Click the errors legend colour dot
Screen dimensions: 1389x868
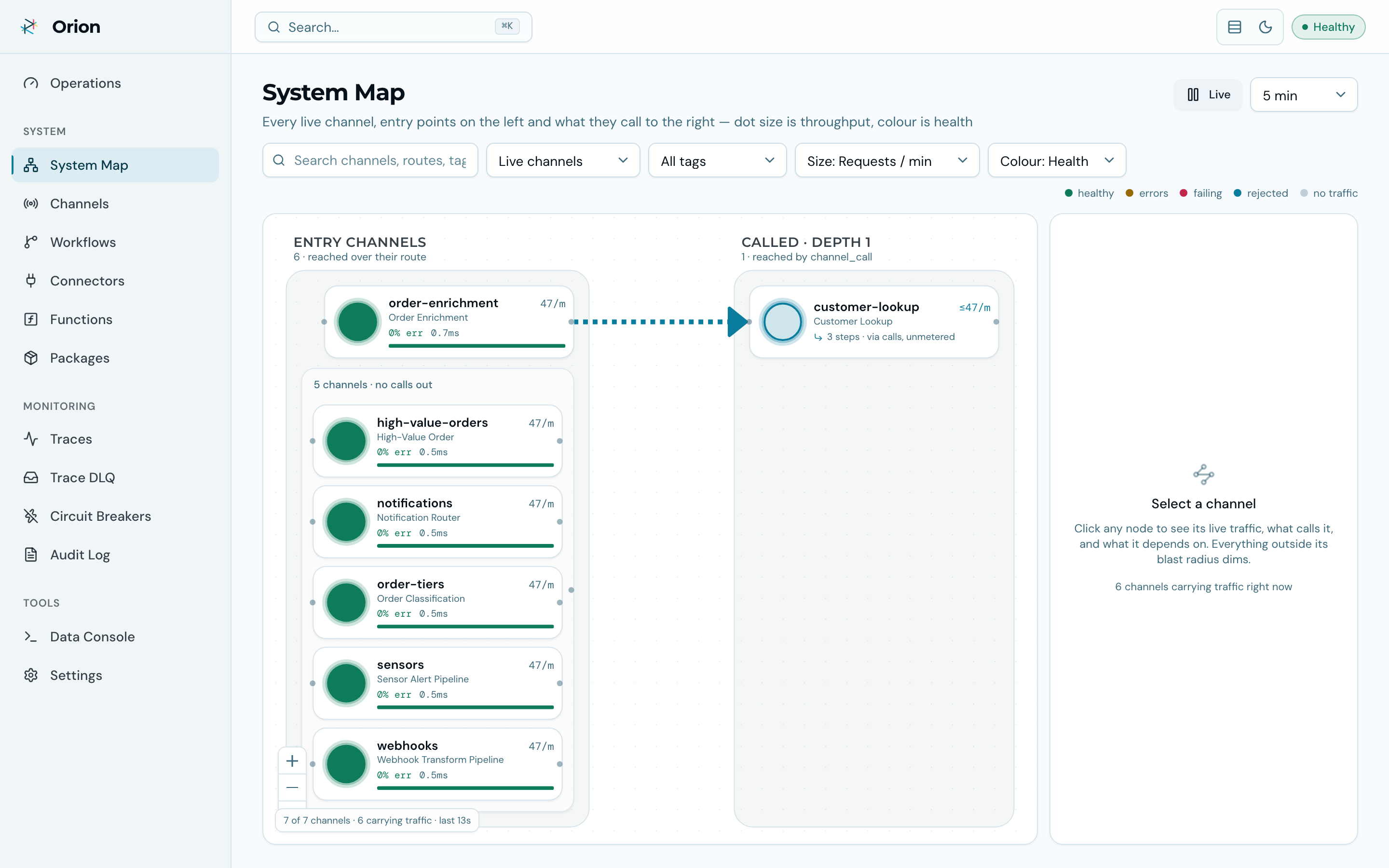click(x=1130, y=193)
